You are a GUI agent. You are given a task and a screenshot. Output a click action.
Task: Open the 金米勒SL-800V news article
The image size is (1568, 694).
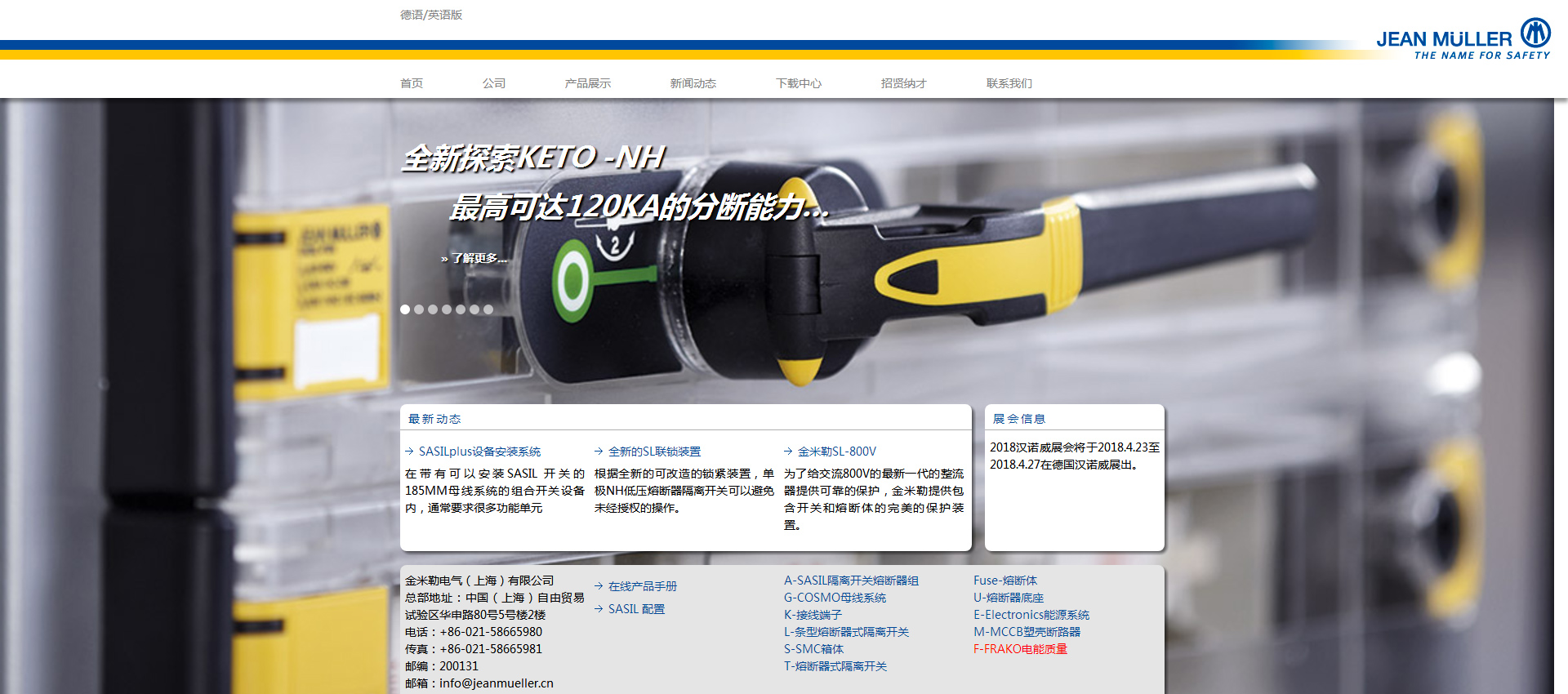(836, 452)
